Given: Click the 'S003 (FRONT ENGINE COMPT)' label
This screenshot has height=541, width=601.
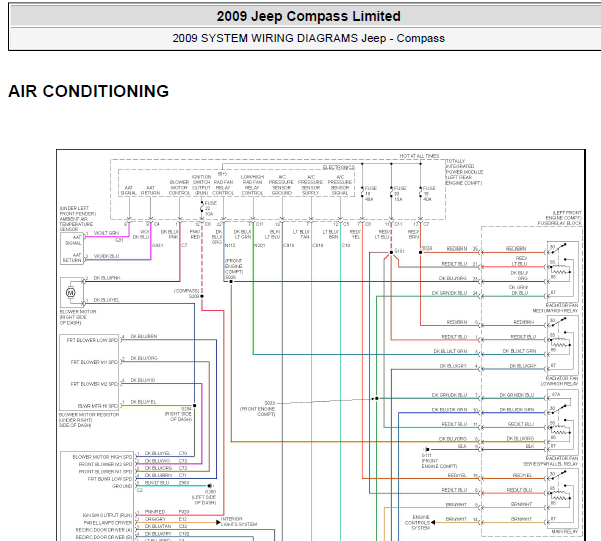Looking at the screenshot, I should (258, 409).
